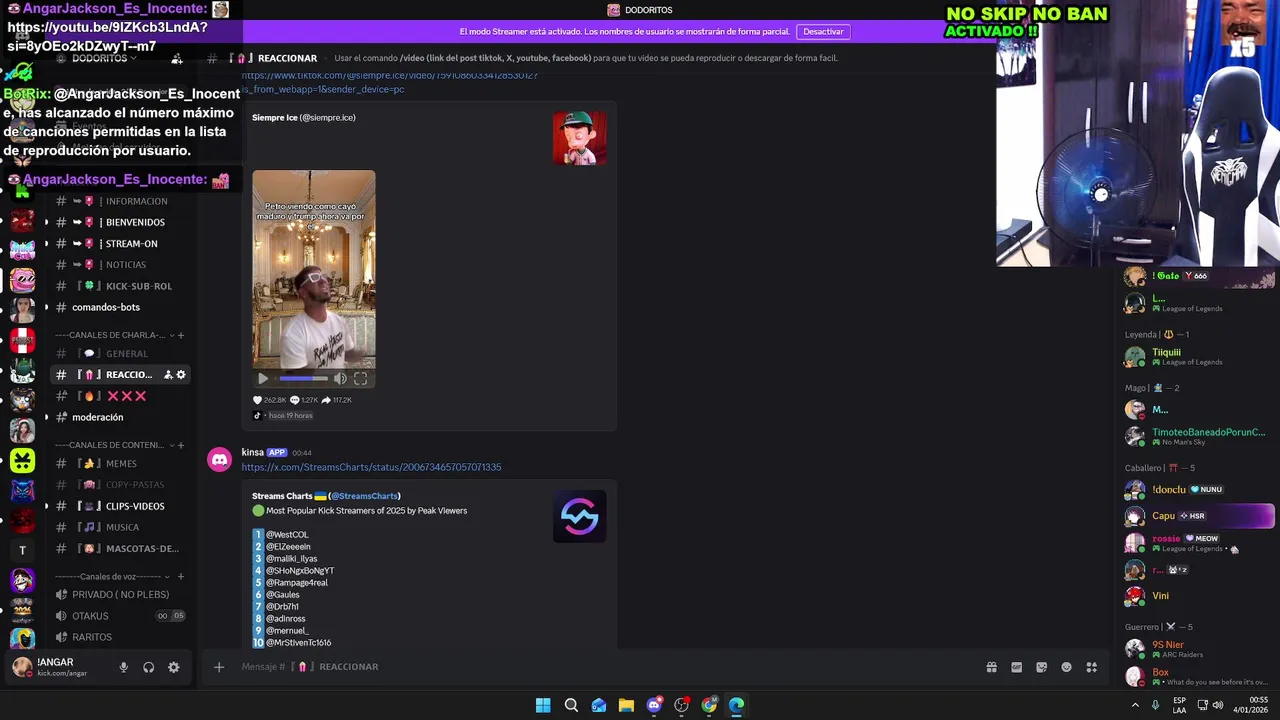Select the KICK-SUB-ROL channel
1280x720 pixels.
pos(120,286)
